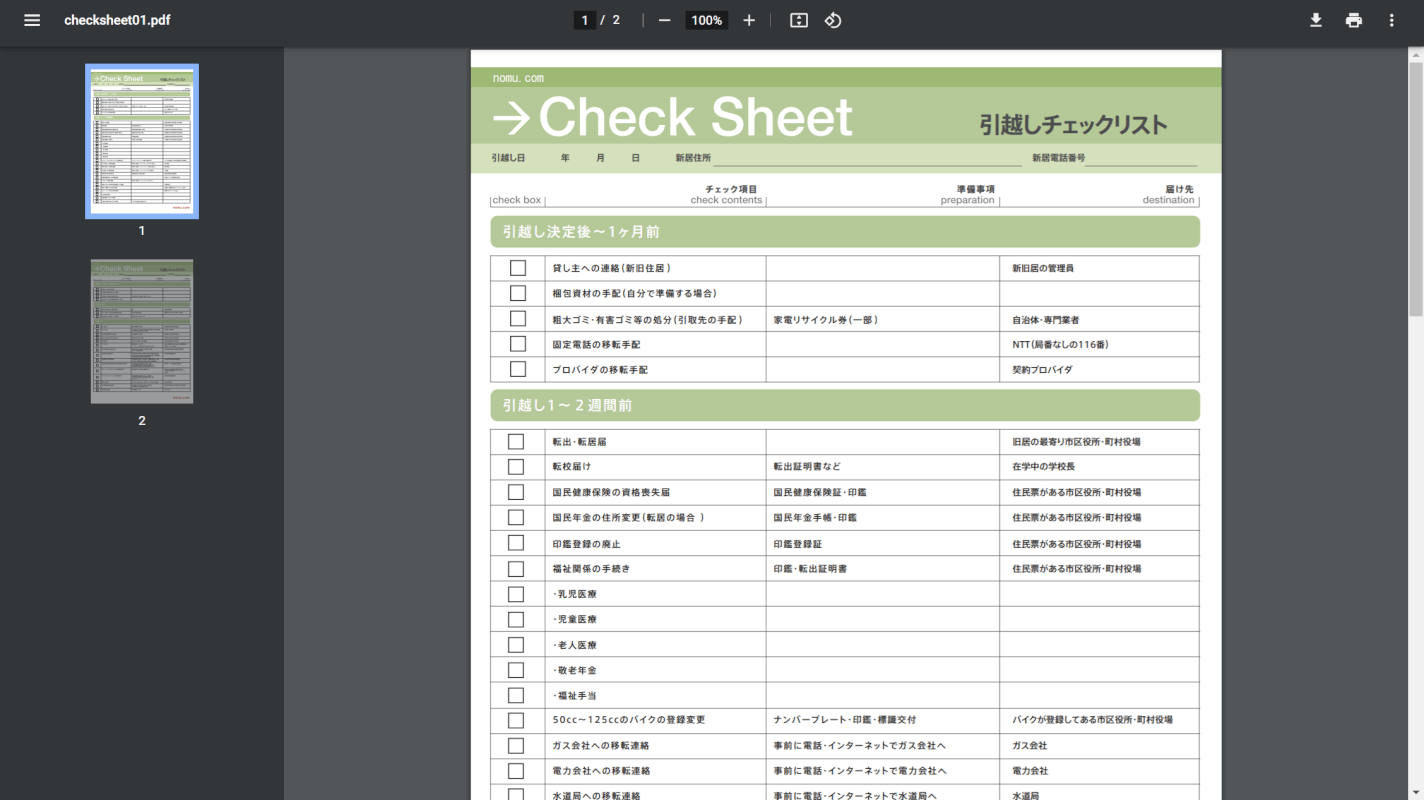Edit the current page number field
1424x800 pixels.
tap(585, 20)
